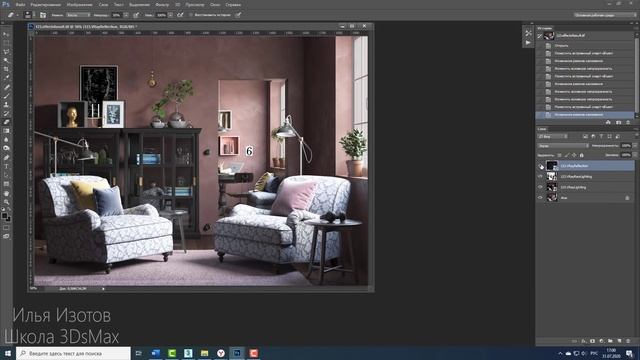Click the foreground color swatch

click(4, 215)
